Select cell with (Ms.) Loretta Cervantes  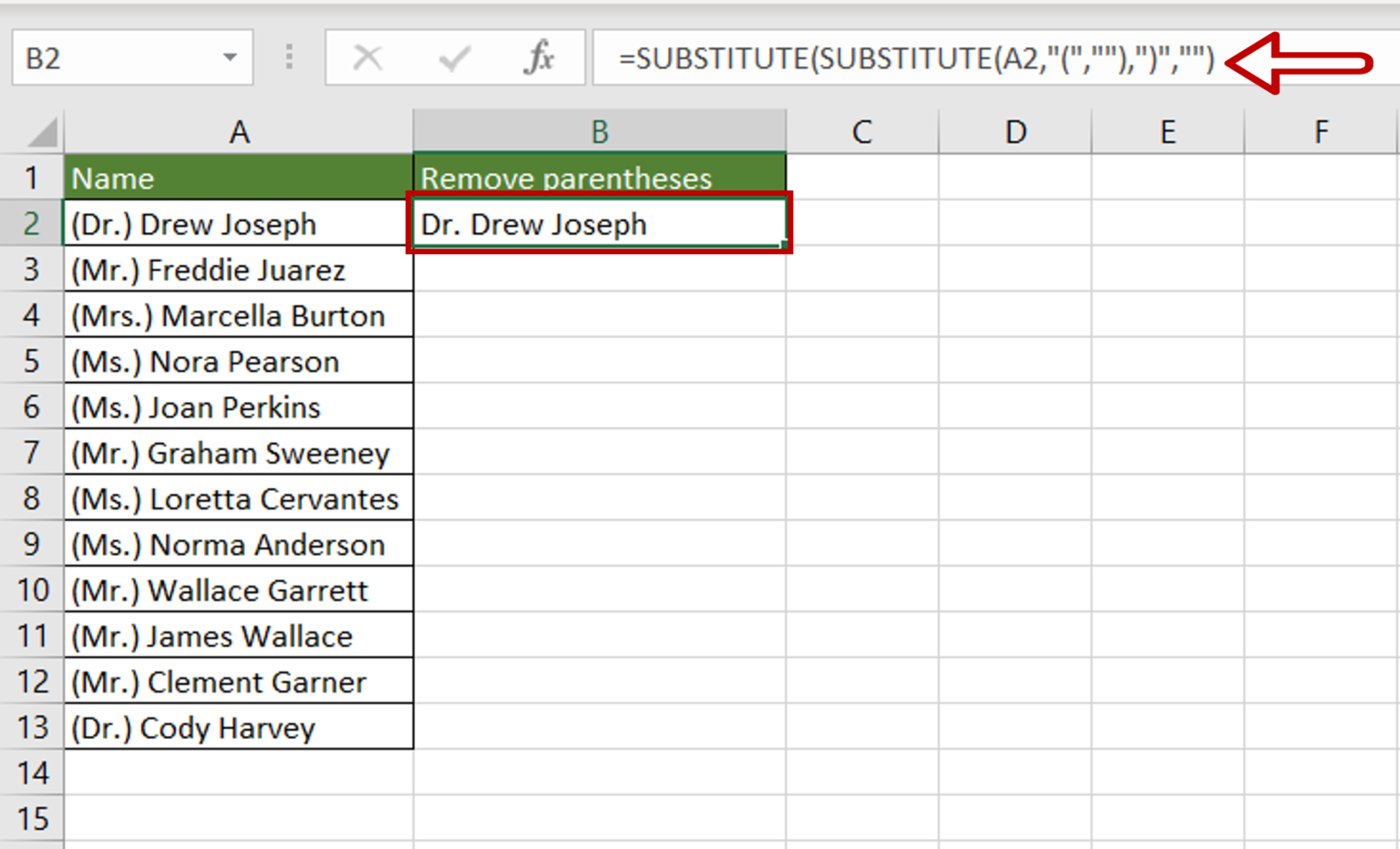point(239,498)
